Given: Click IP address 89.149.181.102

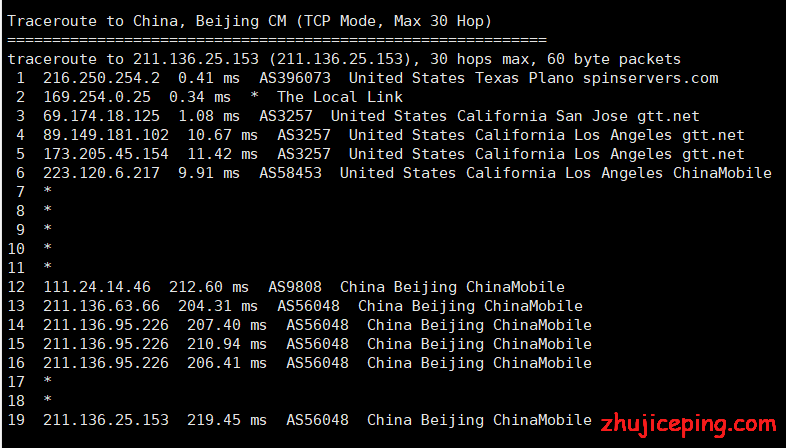Looking at the screenshot, I should [106, 135].
